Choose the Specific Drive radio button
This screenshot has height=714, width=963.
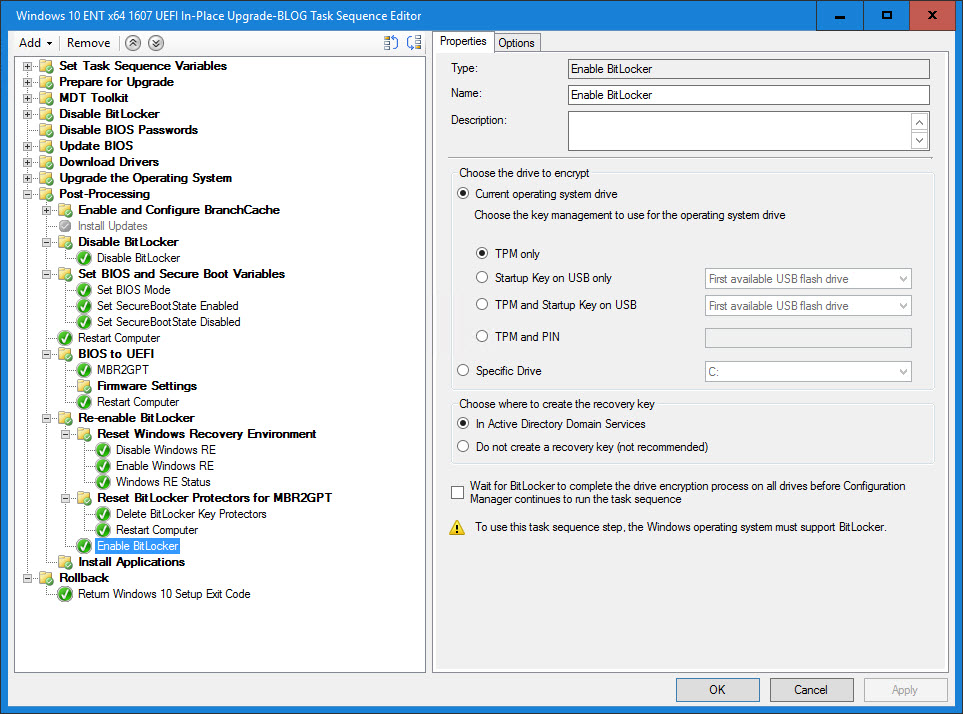click(463, 371)
